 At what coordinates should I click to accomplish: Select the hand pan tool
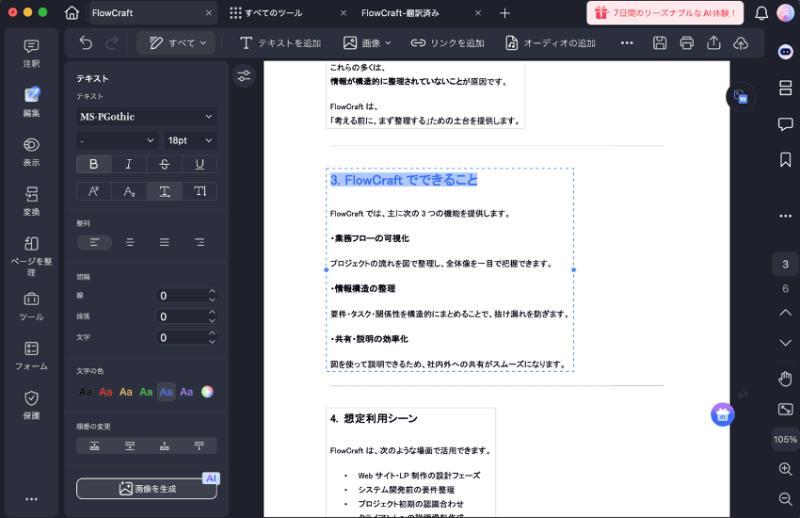point(785,379)
